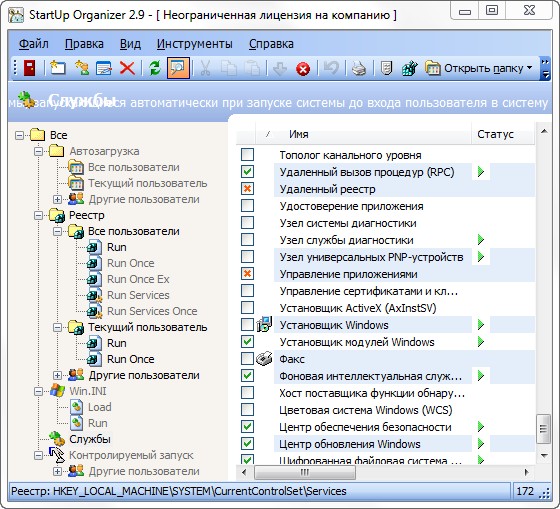Click the highlighted magnifier search toolbar icon
This screenshot has height=509, width=560.
[178, 68]
